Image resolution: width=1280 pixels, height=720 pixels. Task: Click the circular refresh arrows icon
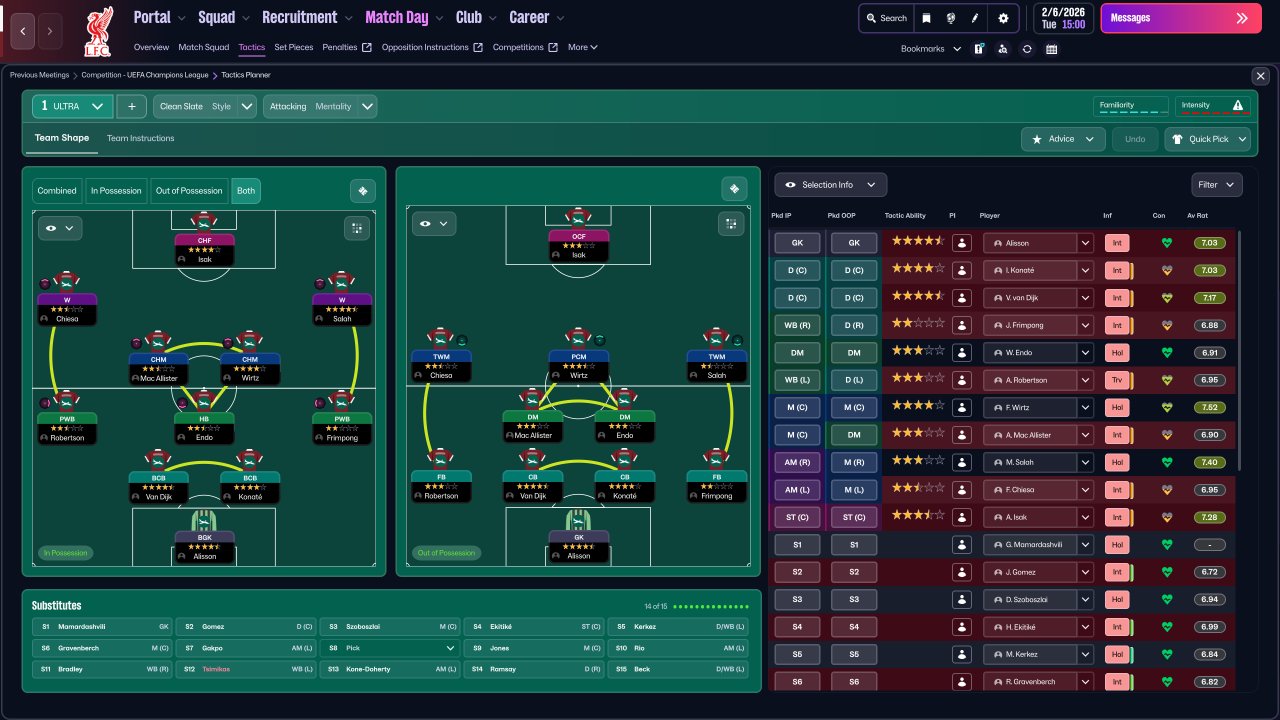[1027, 49]
